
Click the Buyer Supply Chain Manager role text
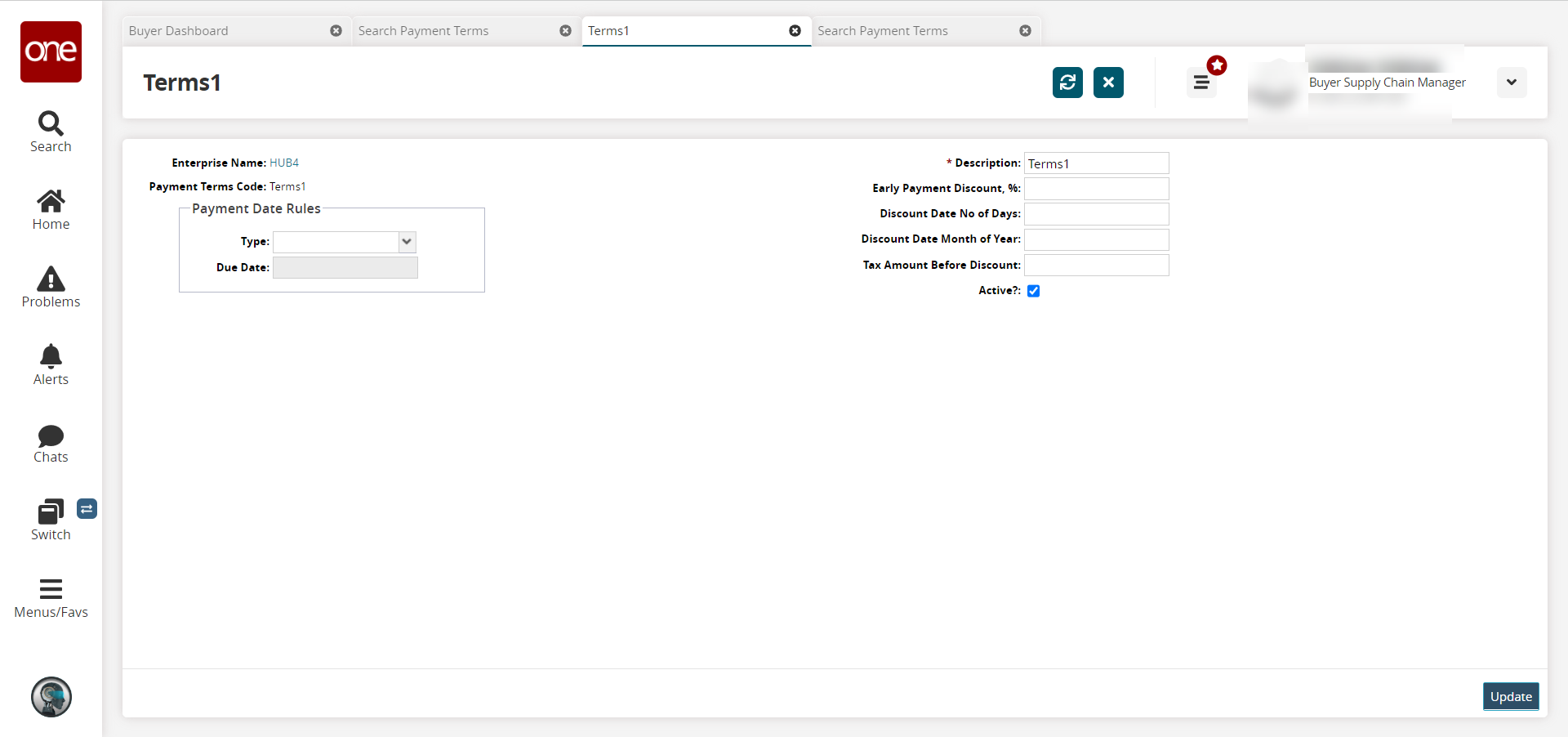(x=1387, y=83)
